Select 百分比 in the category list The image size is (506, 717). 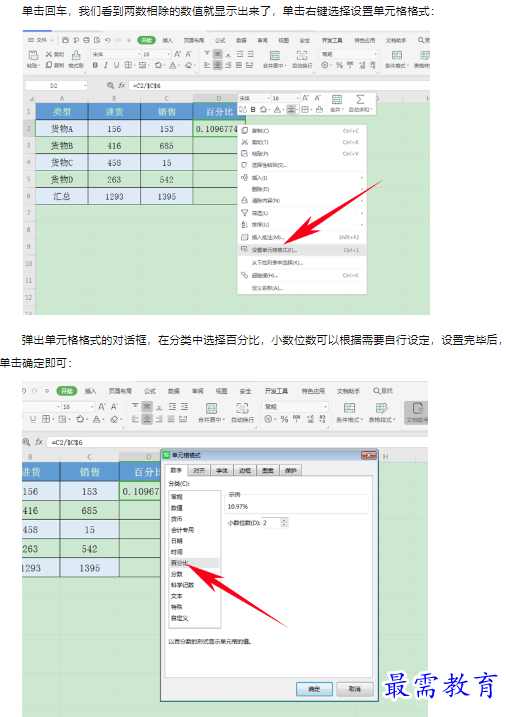194,563
